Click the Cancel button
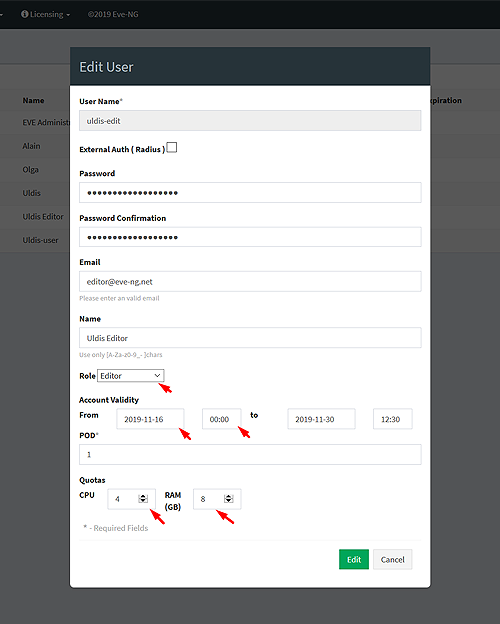This screenshot has height=624, width=500. pyautogui.click(x=393, y=559)
